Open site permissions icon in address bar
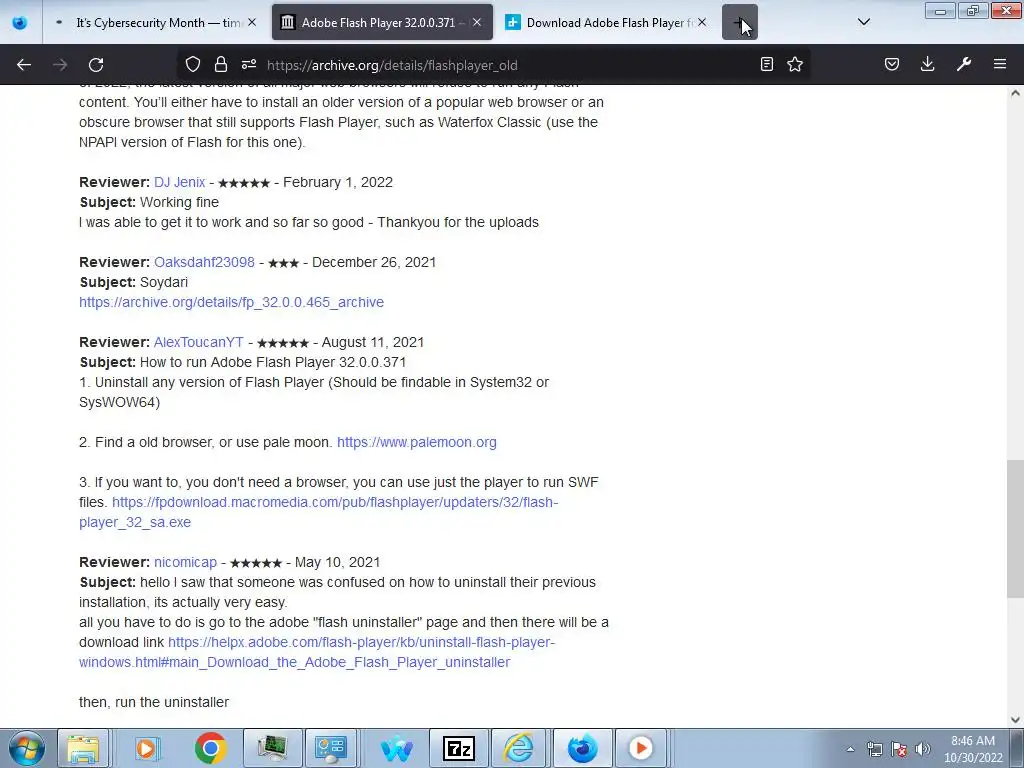 pos(249,64)
